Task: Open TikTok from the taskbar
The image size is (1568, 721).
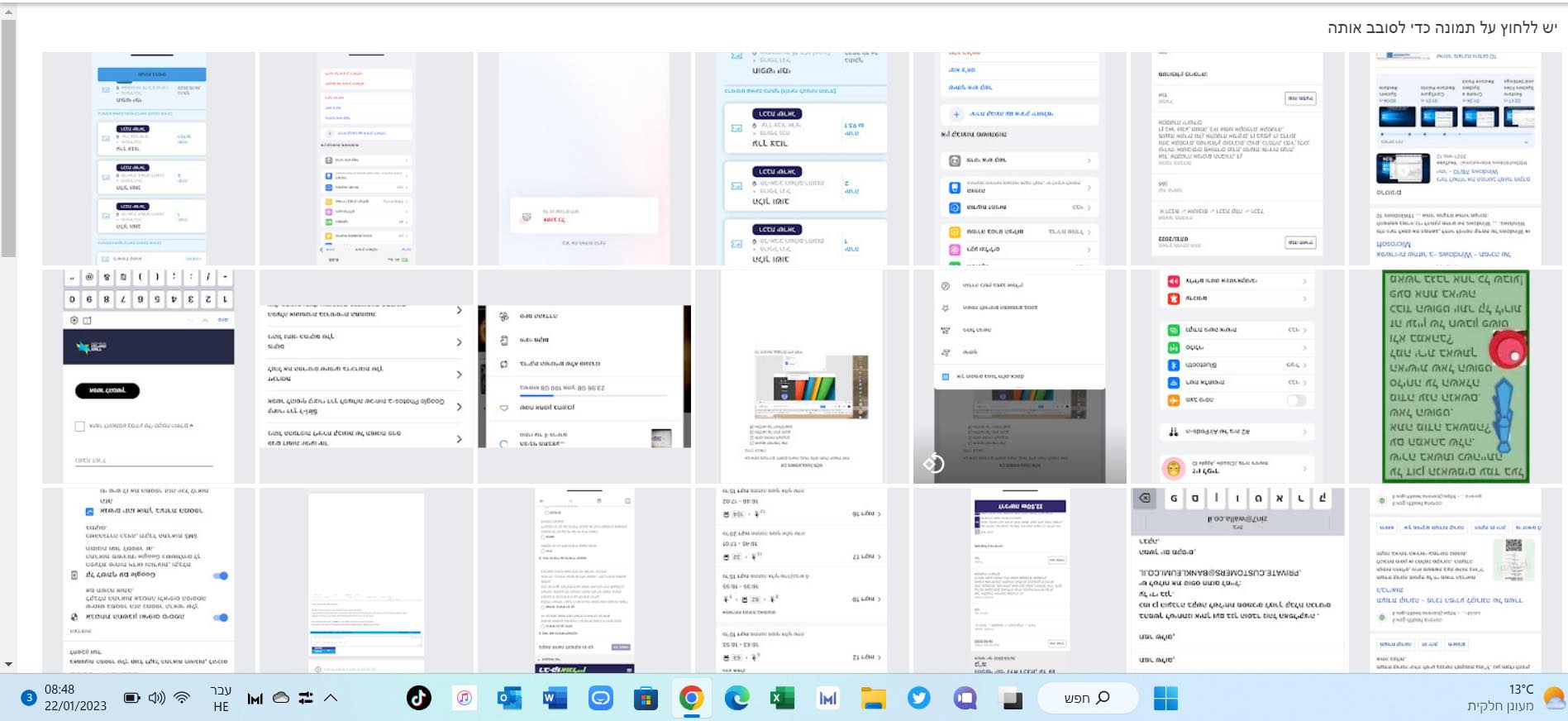Action: 419,699
